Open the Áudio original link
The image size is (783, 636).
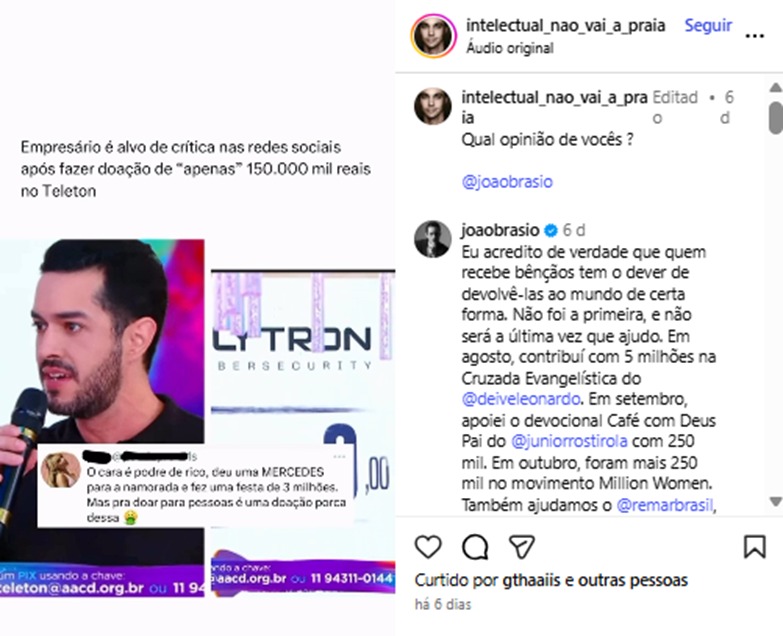point(509,48)
